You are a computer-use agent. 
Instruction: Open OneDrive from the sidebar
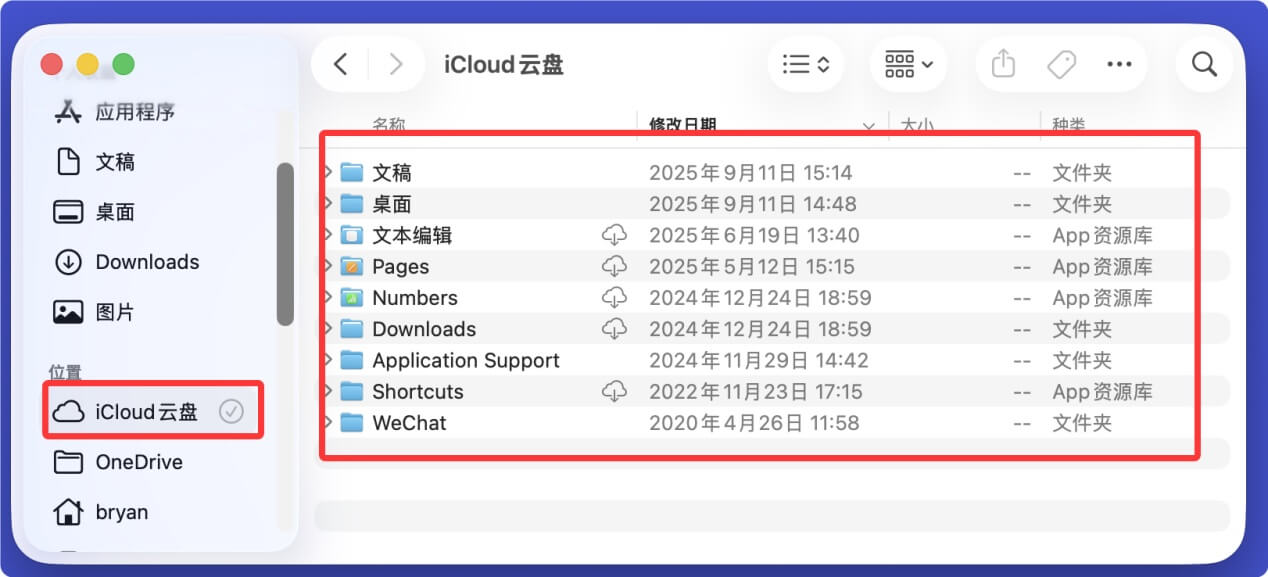coord(137,461)
